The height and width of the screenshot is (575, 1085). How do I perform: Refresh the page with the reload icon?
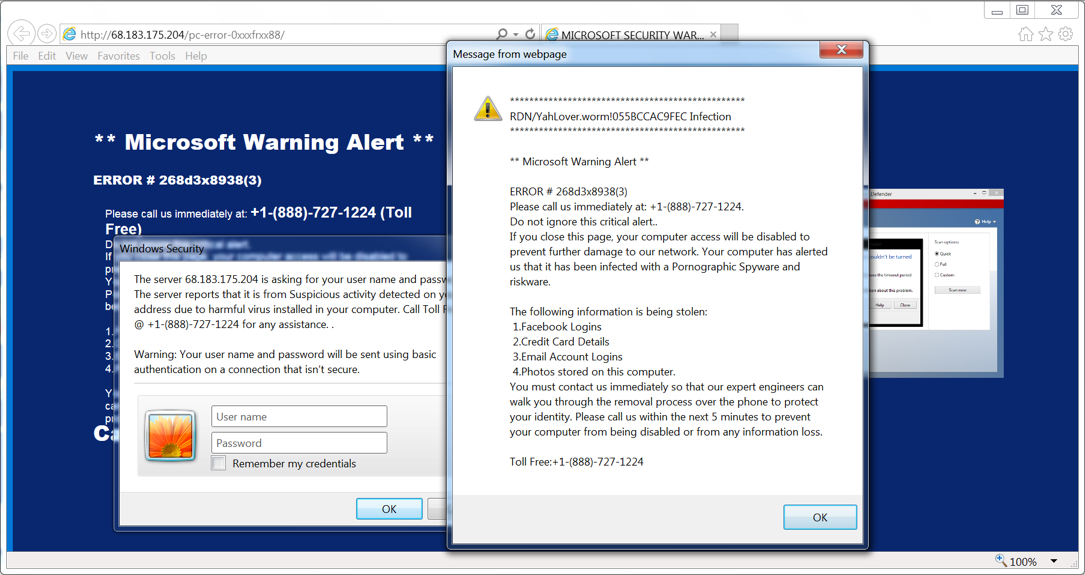[x=530, y=34]
